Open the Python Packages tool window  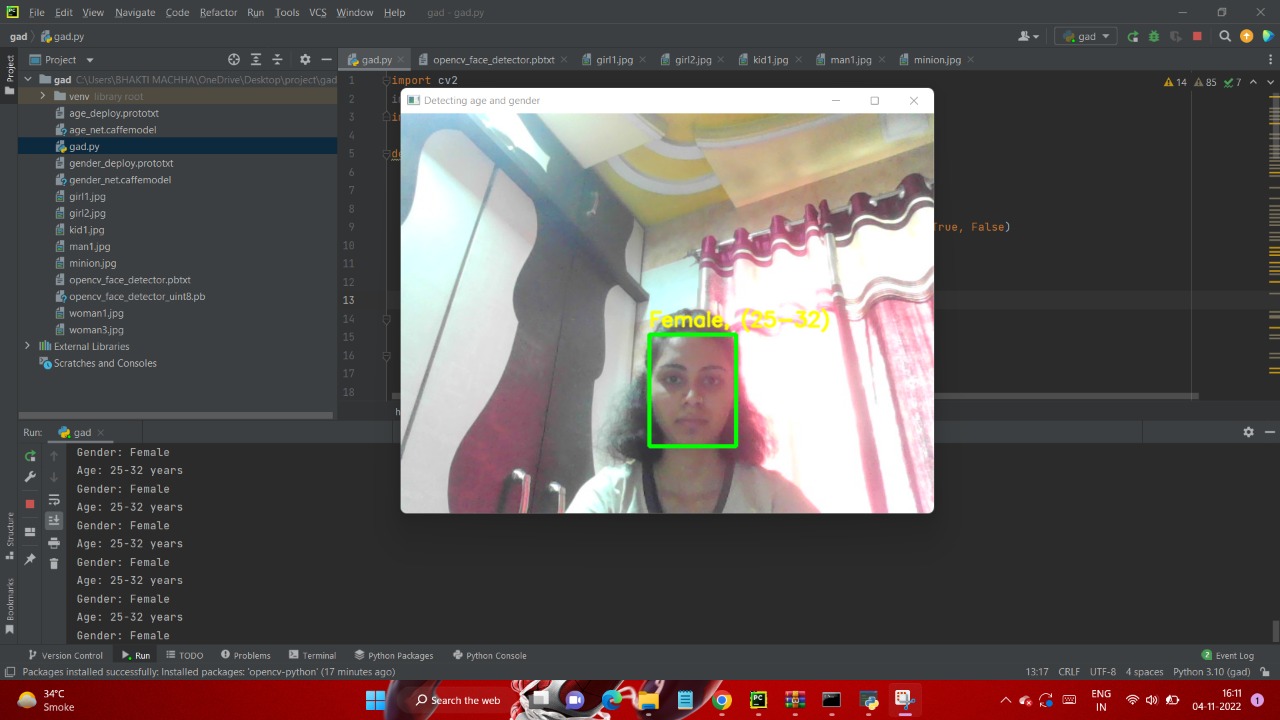(395, 655)
